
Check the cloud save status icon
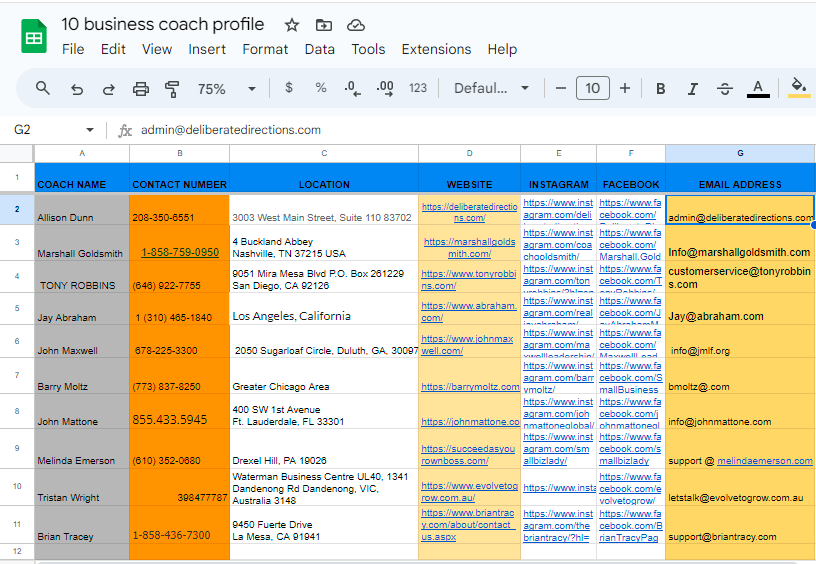pos(356,25)
